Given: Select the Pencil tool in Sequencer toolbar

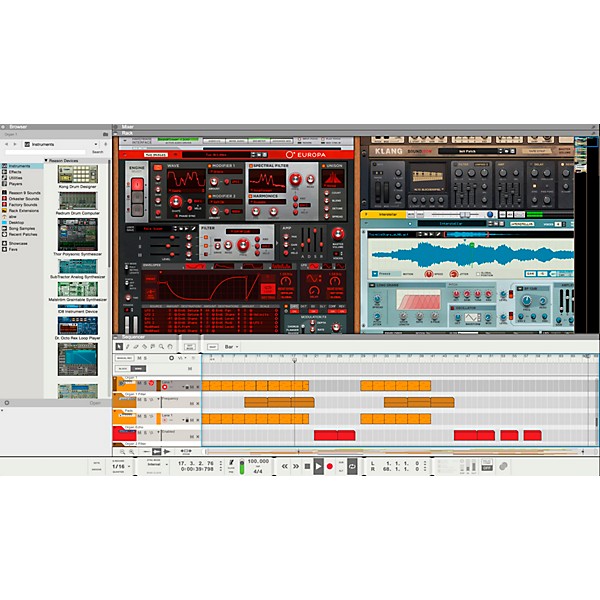Looking at the screenshot, I should click(x=127, y=347).
